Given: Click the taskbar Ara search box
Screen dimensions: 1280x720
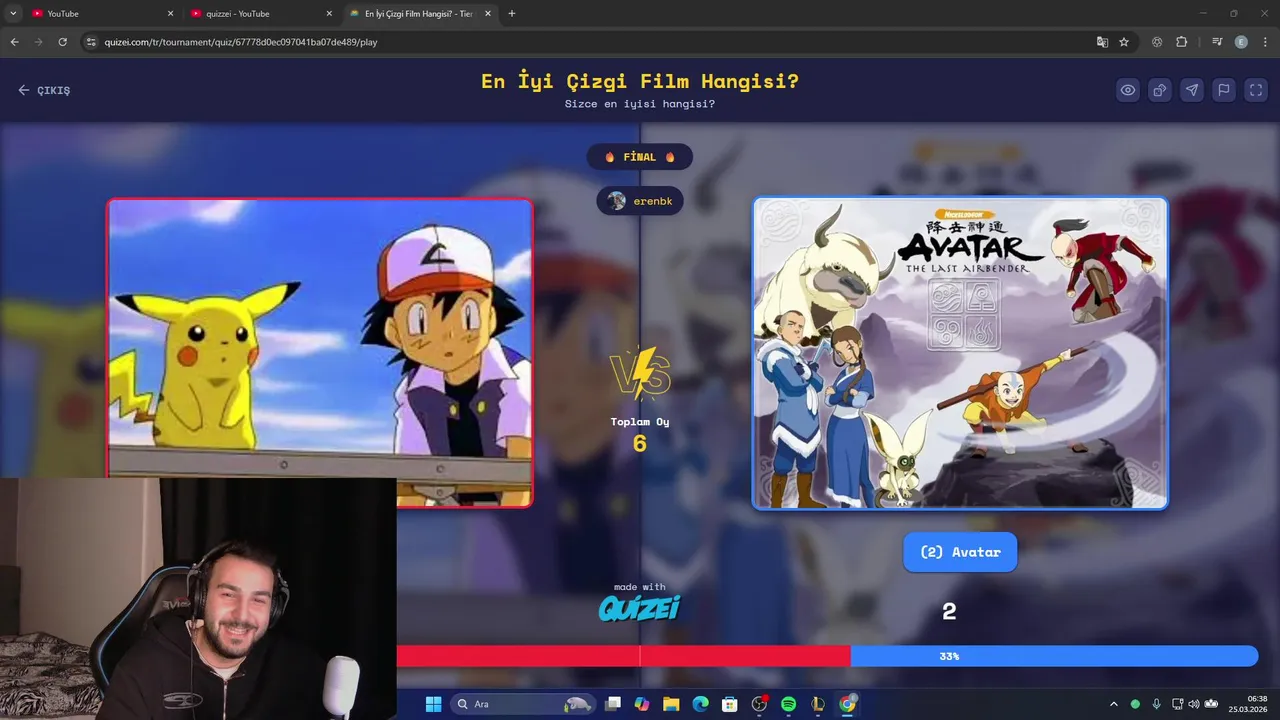Looking at the screenshot, I should tap(523, 704).
